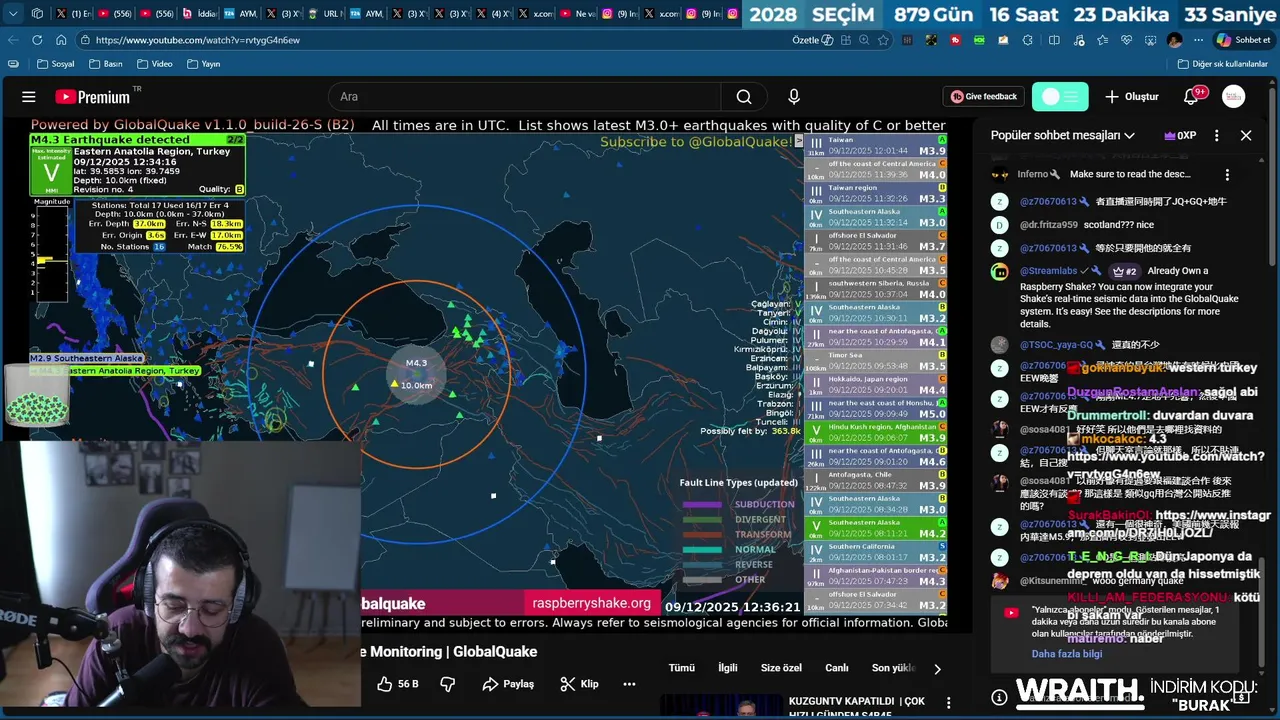
Task: Expand Diğer sık kullanılanlar folder
Action: point(1222,64)
